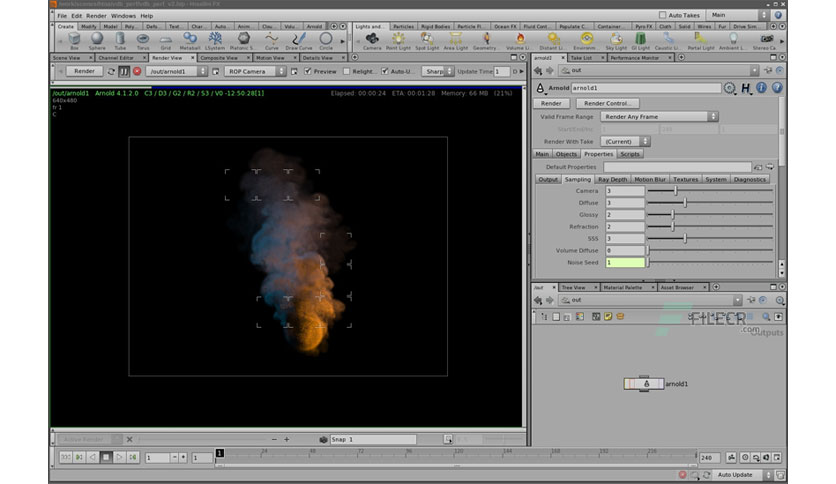Add an Ambient Light from the shelf
This screenshot has width=836, height=484.
point(733,41)
